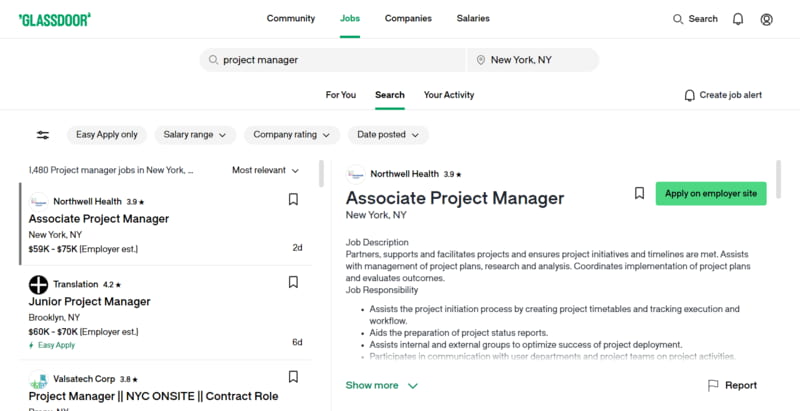Open the Most relevant sort dropdown
This screenshot has height=411, width=800.
coord(265,170)
